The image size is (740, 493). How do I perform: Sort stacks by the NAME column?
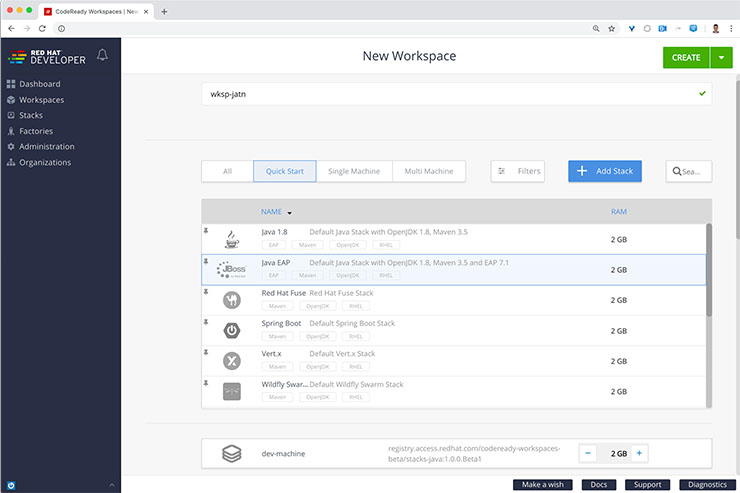pyautogui.click(x=272, y=212)
